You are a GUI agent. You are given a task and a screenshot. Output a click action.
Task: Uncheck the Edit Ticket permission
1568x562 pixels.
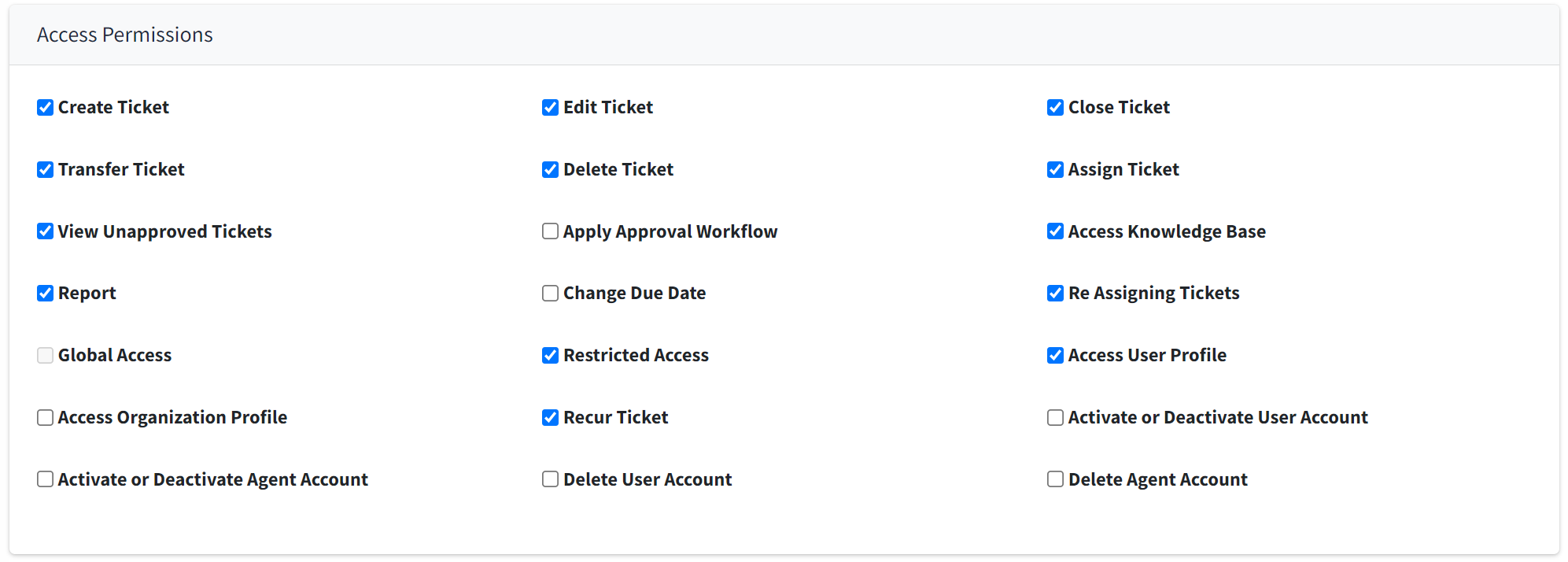point(551,108)
